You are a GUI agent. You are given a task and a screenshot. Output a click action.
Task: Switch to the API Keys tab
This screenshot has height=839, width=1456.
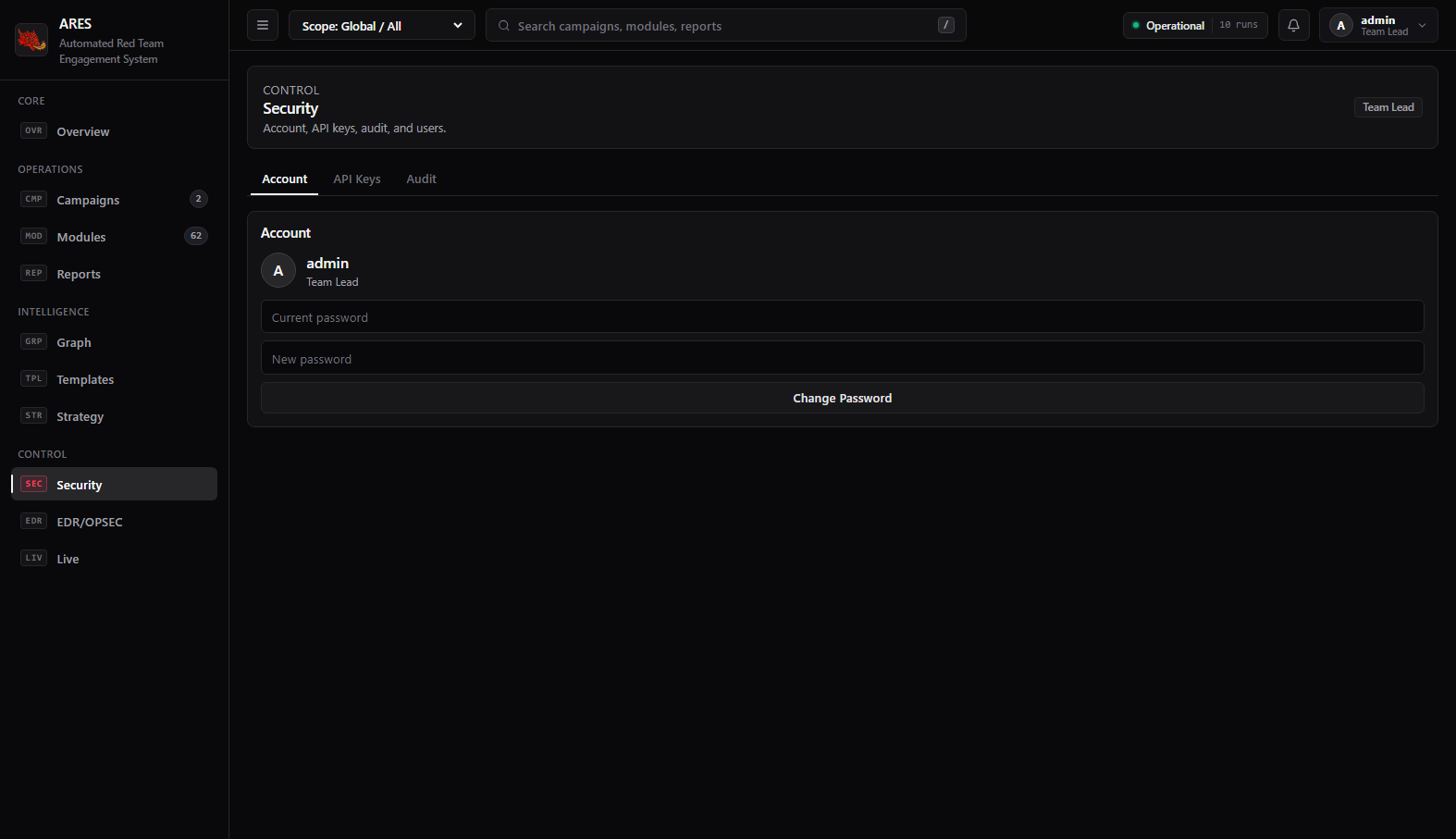(357, 179)
